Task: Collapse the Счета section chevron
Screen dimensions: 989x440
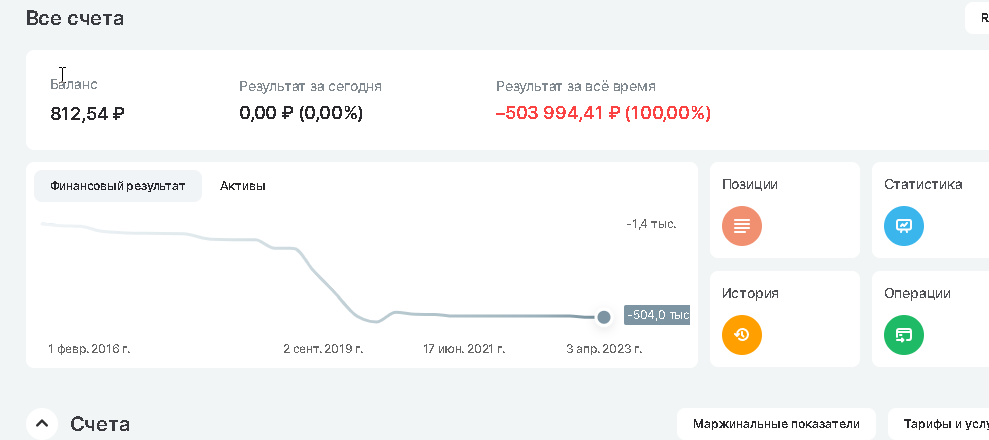Action: click(x=41, y=424)
